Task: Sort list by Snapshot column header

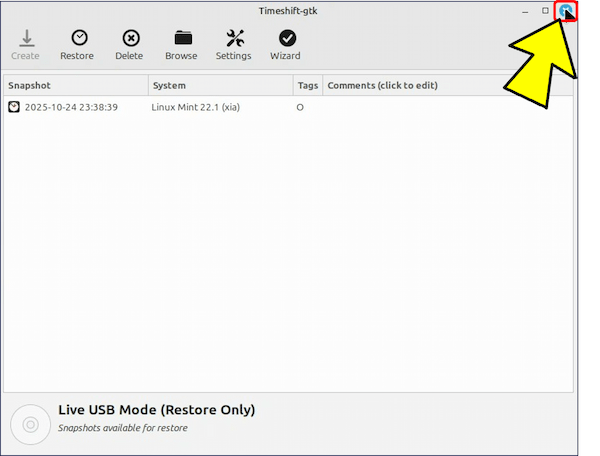Action: tap(75, 85)
